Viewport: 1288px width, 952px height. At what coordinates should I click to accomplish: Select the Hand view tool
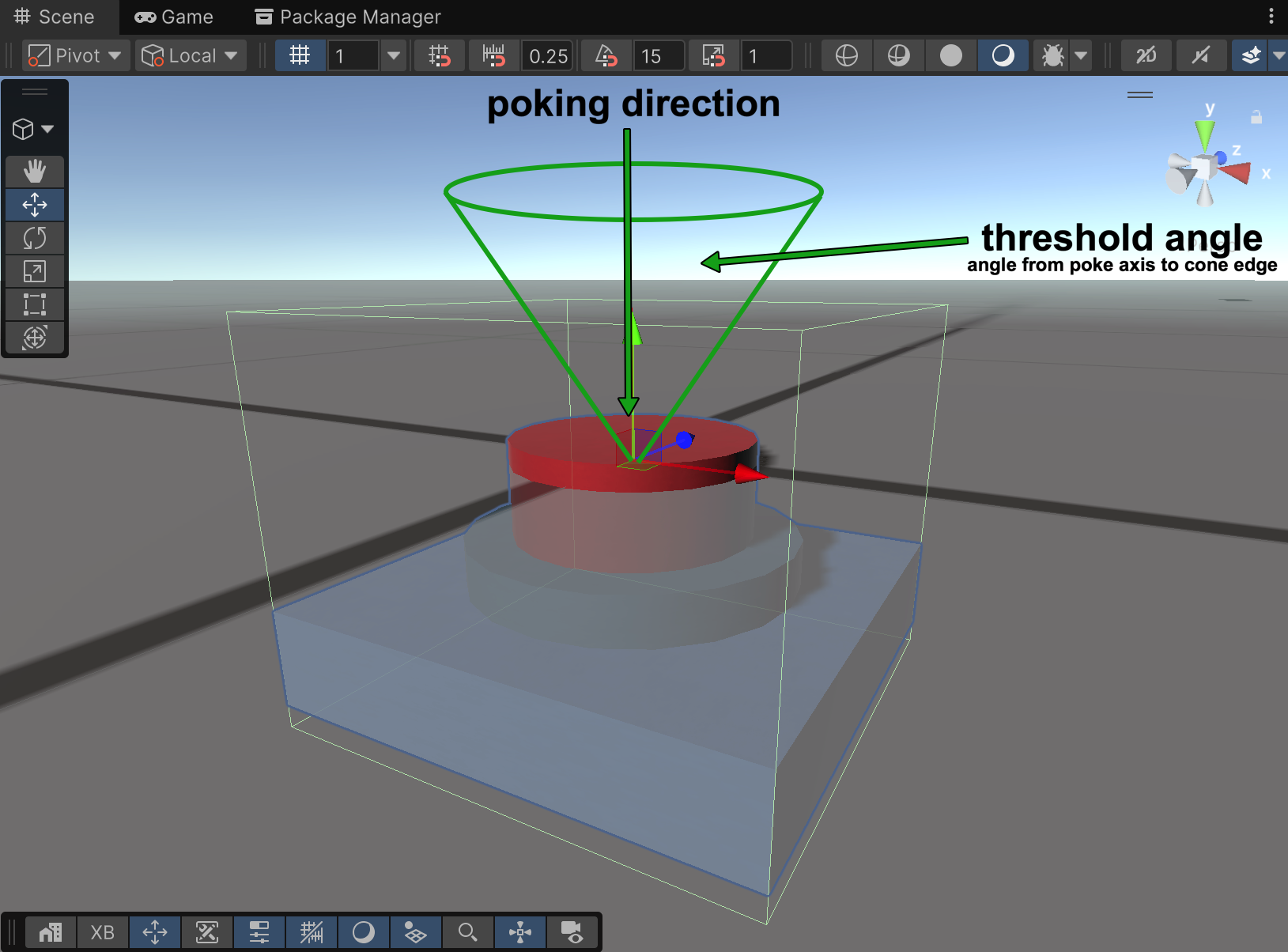35,172
